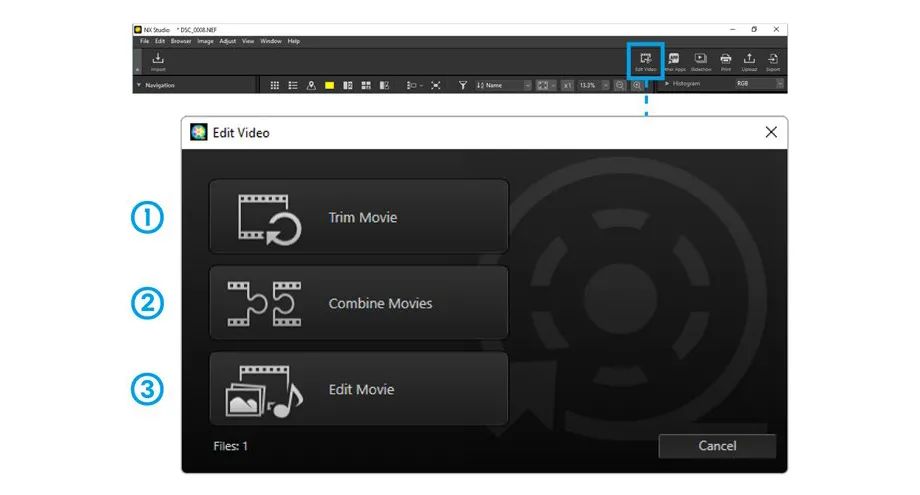
Task: Click the full screen icon
Action: coord(435,86)
